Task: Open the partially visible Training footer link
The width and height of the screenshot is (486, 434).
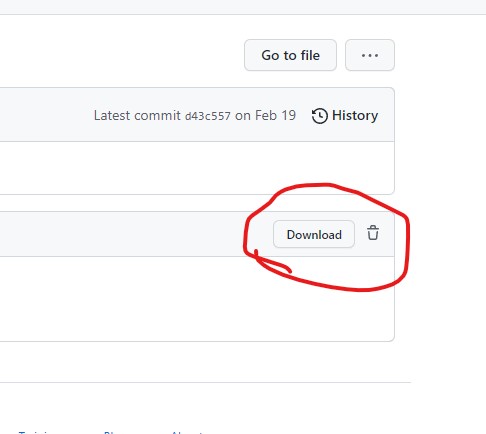Action: coord(34,432)
